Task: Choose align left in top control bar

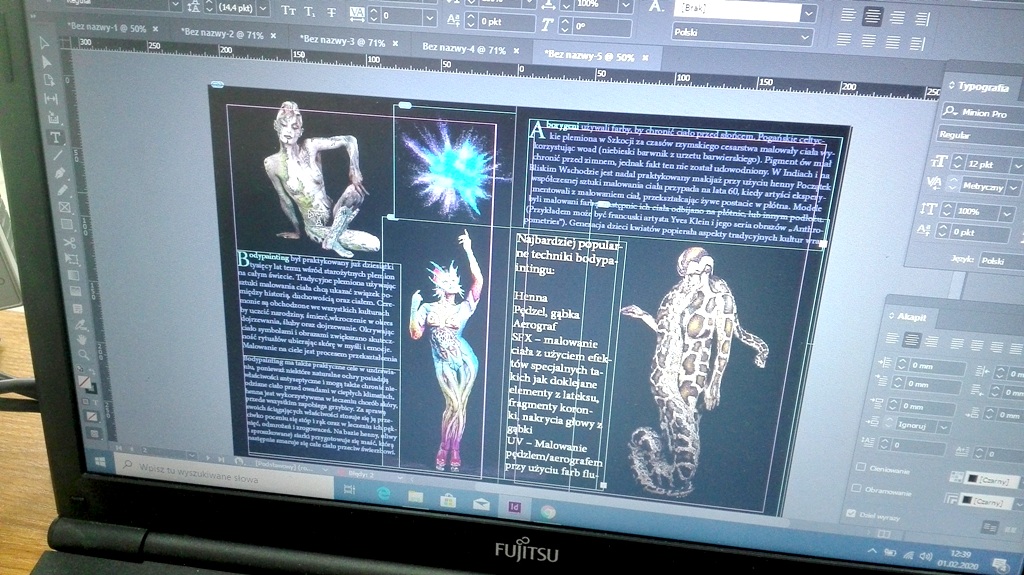Action: click(848, 14)
